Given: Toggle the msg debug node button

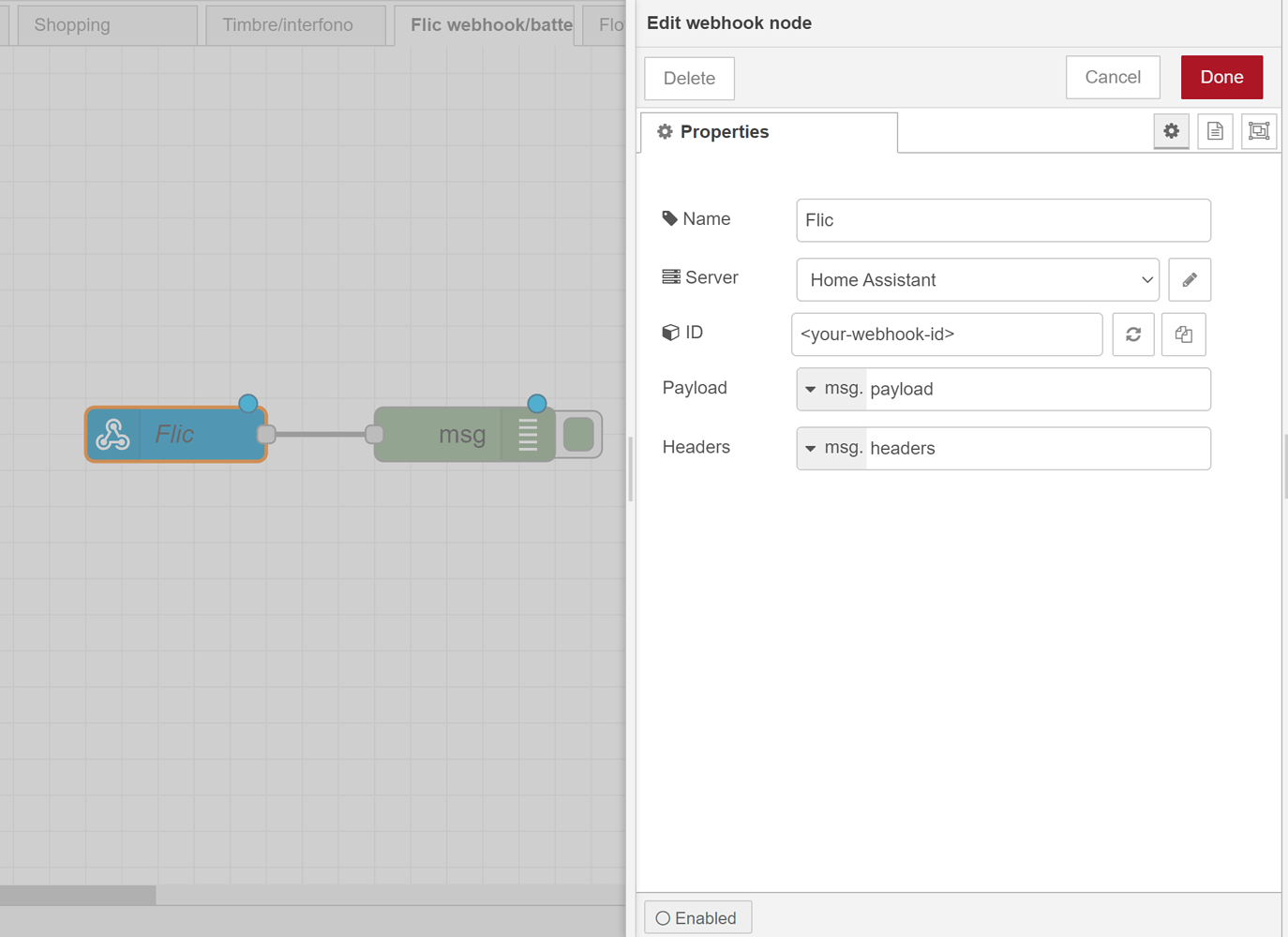Looking at the screenshot, I should pos(578,435).
